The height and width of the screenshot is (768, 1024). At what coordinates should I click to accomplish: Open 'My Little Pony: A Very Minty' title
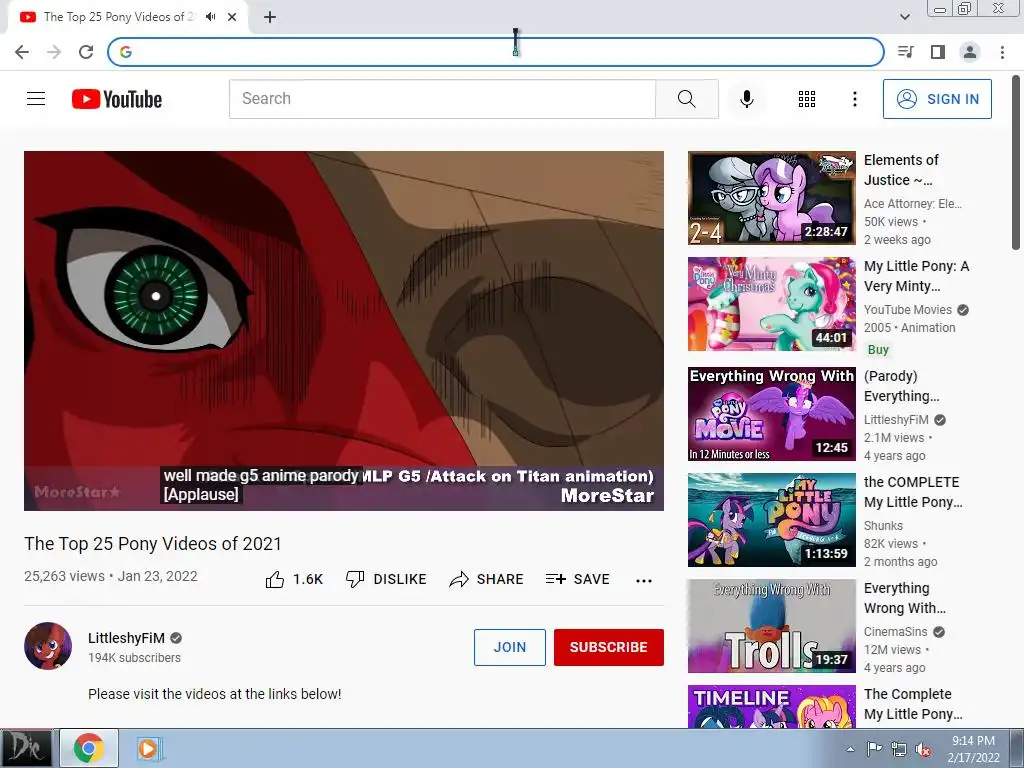coord(916,276)
